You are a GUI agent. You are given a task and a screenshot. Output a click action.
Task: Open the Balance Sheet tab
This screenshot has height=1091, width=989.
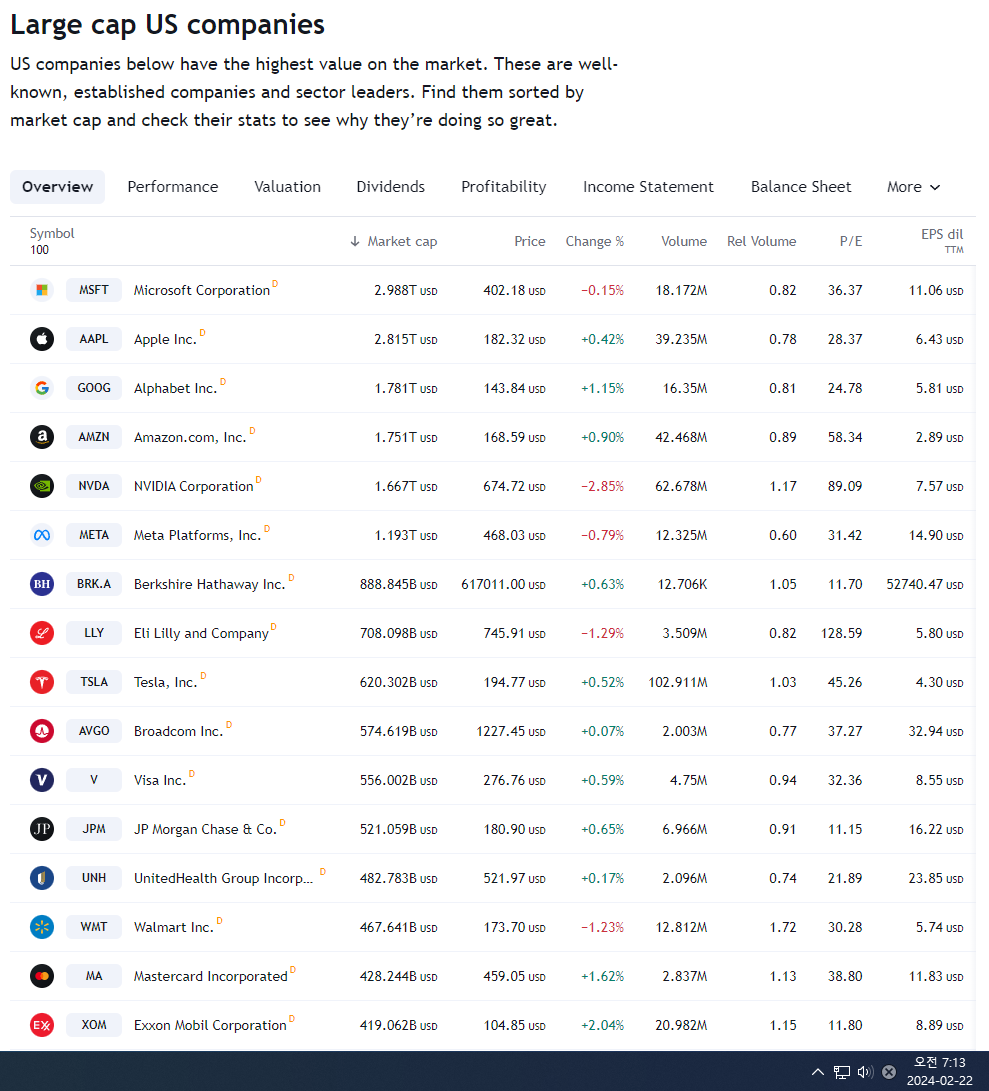click(801, 187)
